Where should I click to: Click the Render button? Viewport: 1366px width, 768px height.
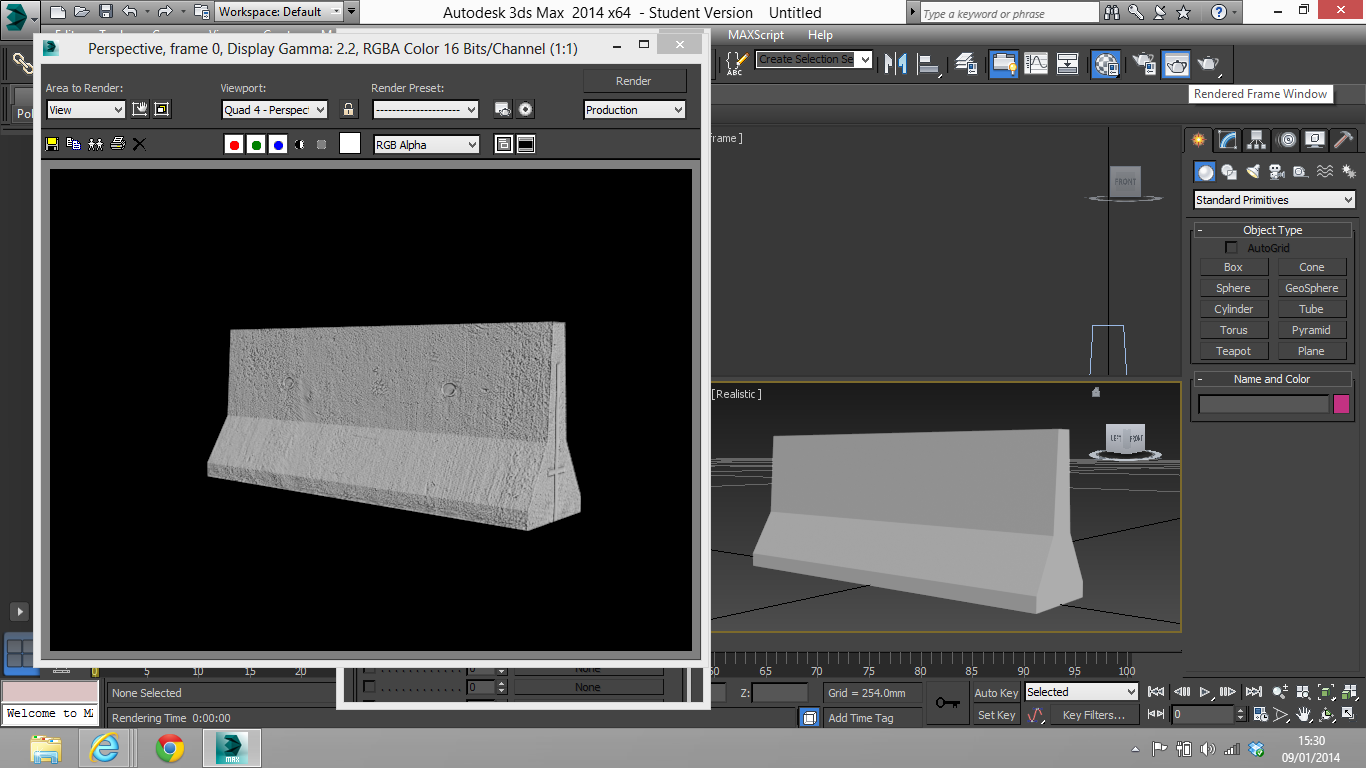pos(634,81)
